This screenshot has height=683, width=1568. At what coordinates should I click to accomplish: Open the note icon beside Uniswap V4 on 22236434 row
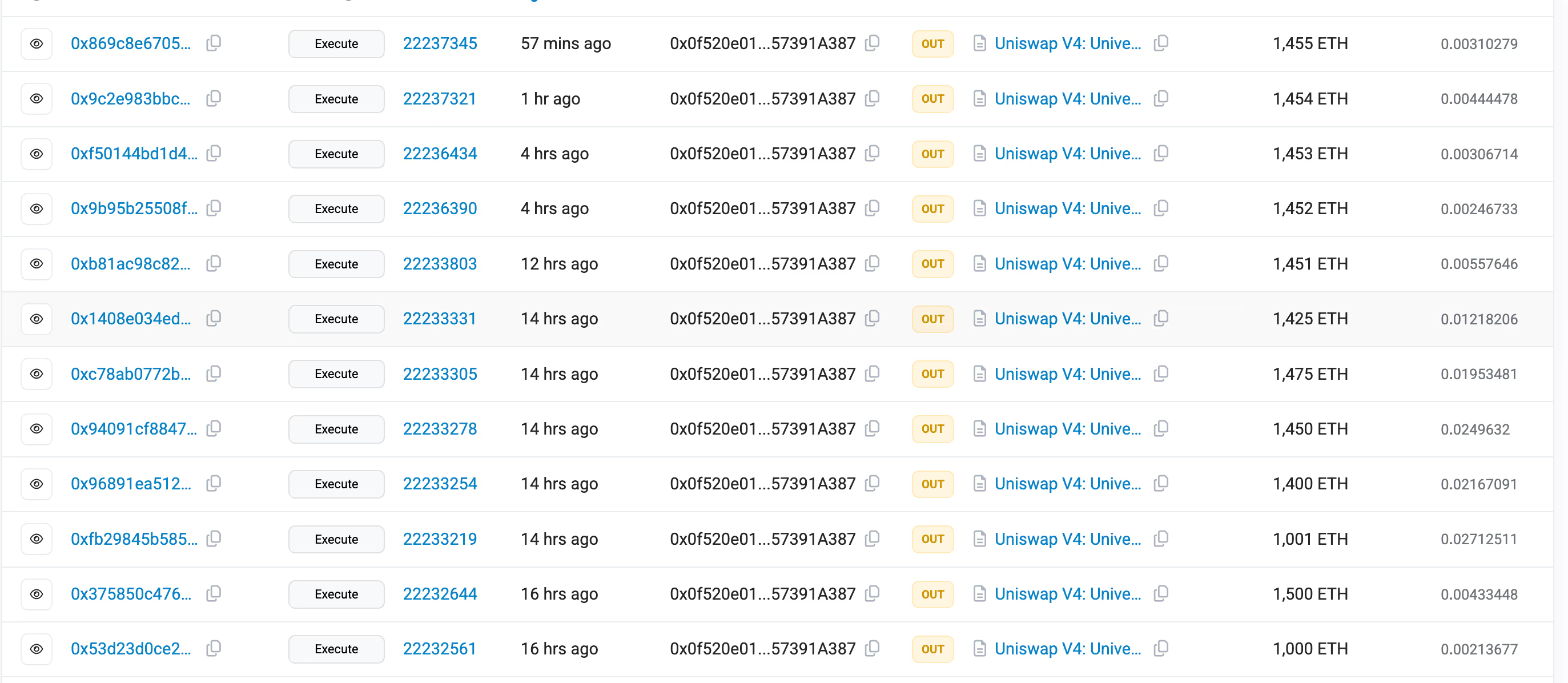(x=979, y=154)
